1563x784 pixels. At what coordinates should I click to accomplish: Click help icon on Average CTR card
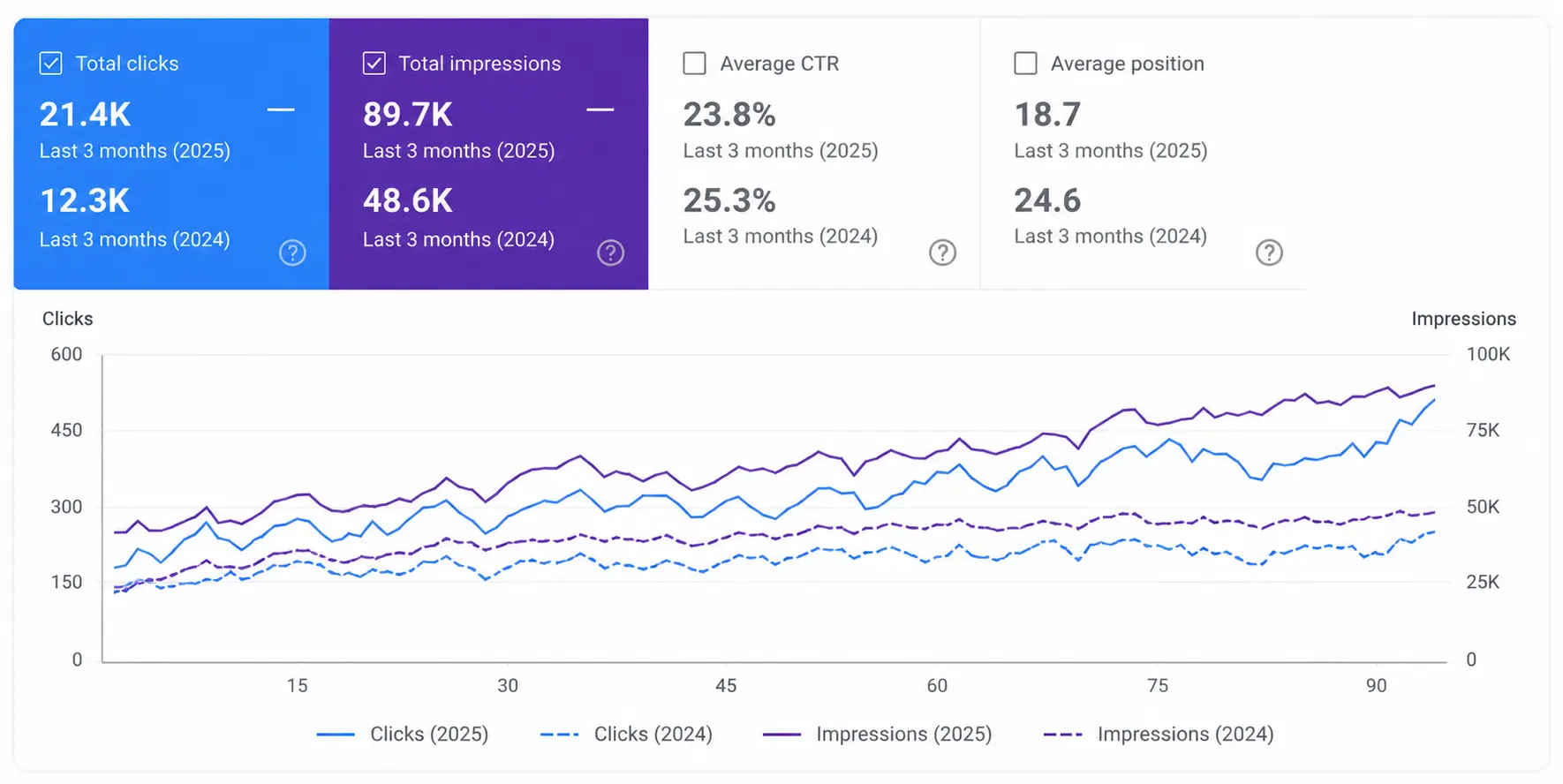[942, 253]
